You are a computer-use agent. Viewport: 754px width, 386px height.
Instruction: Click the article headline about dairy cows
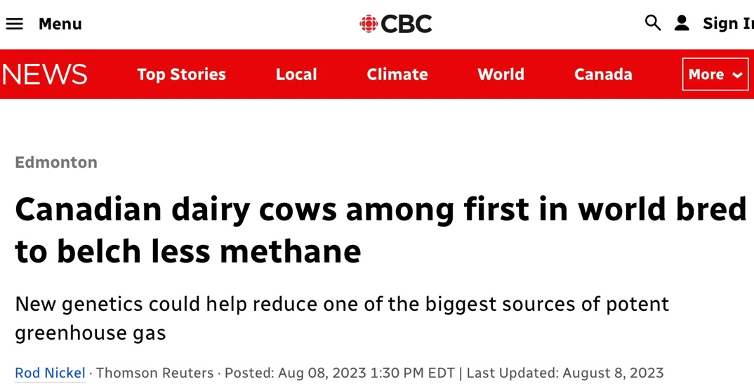pyautogui.click(x=380, y=230)
